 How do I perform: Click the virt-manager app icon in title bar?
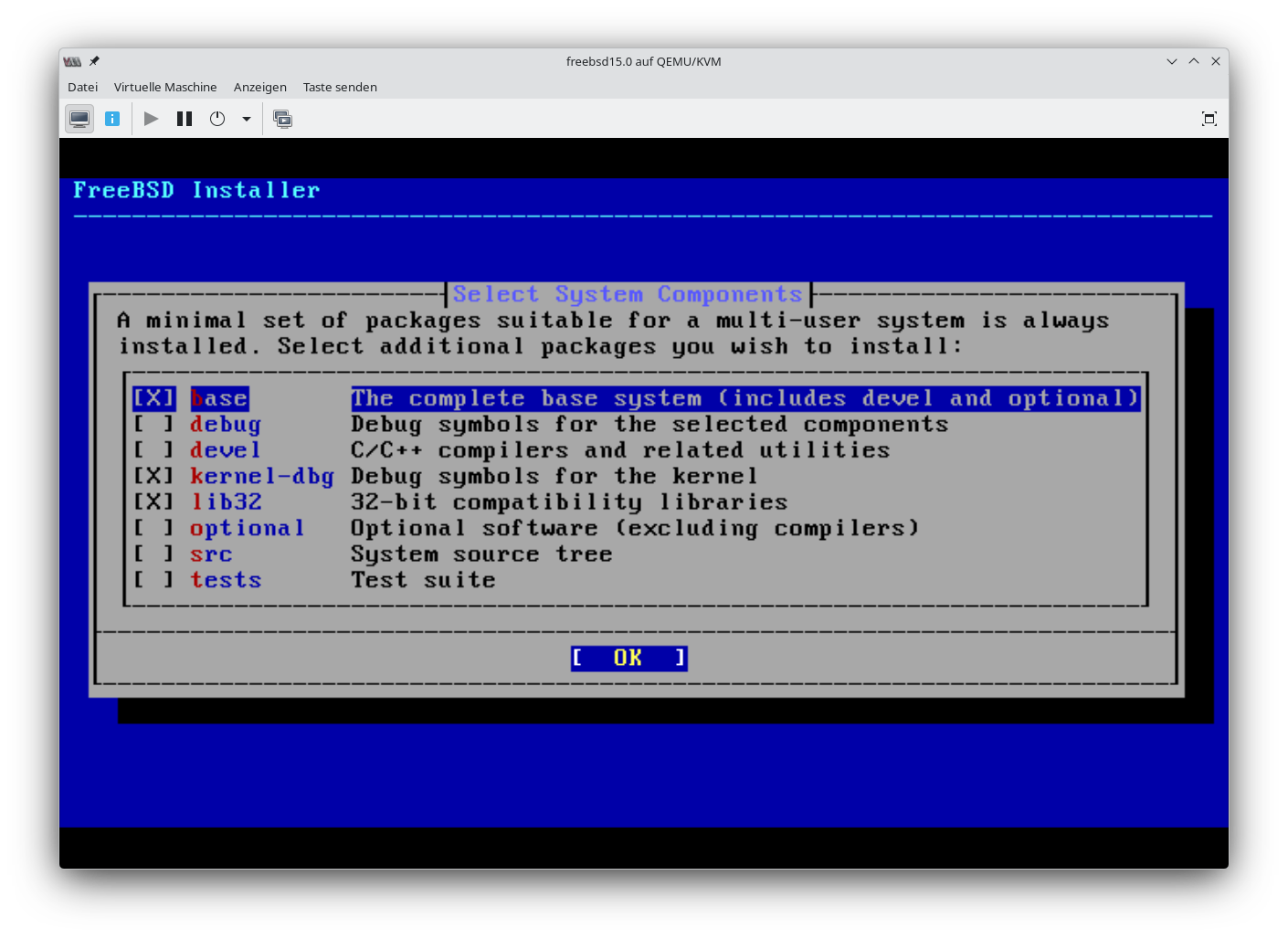(72, 61)
